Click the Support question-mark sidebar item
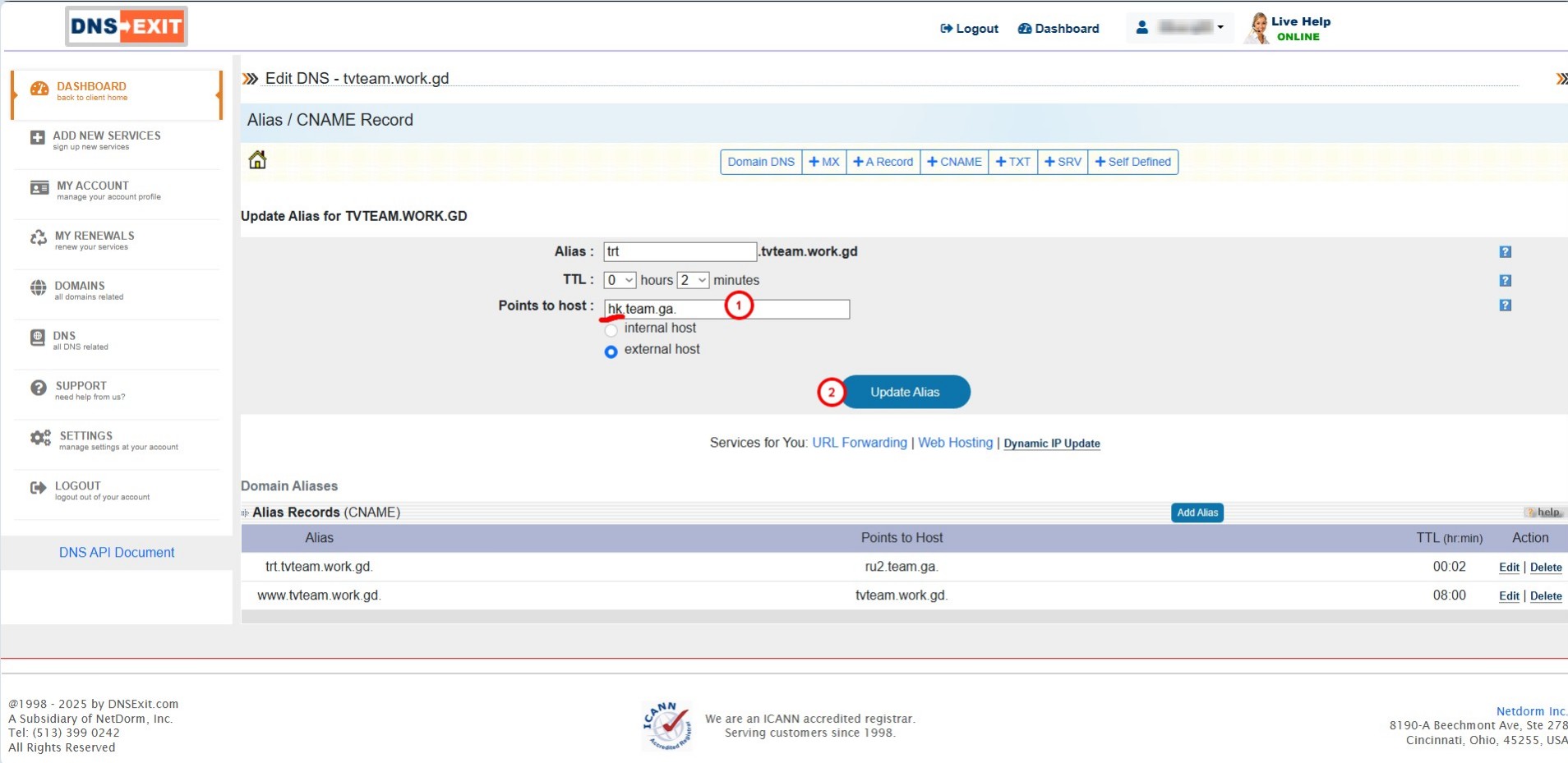 pyautogui.click(x=39, y=388)
